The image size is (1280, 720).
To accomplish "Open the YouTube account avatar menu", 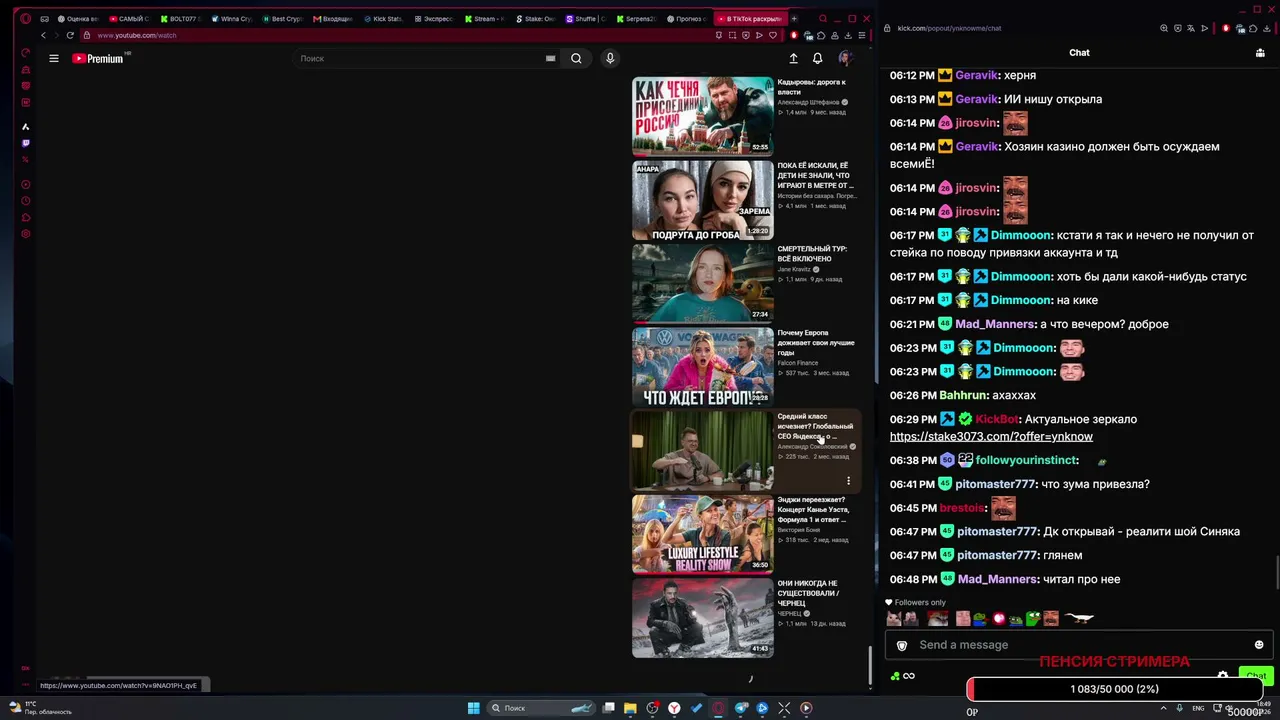I will [845, 59].
